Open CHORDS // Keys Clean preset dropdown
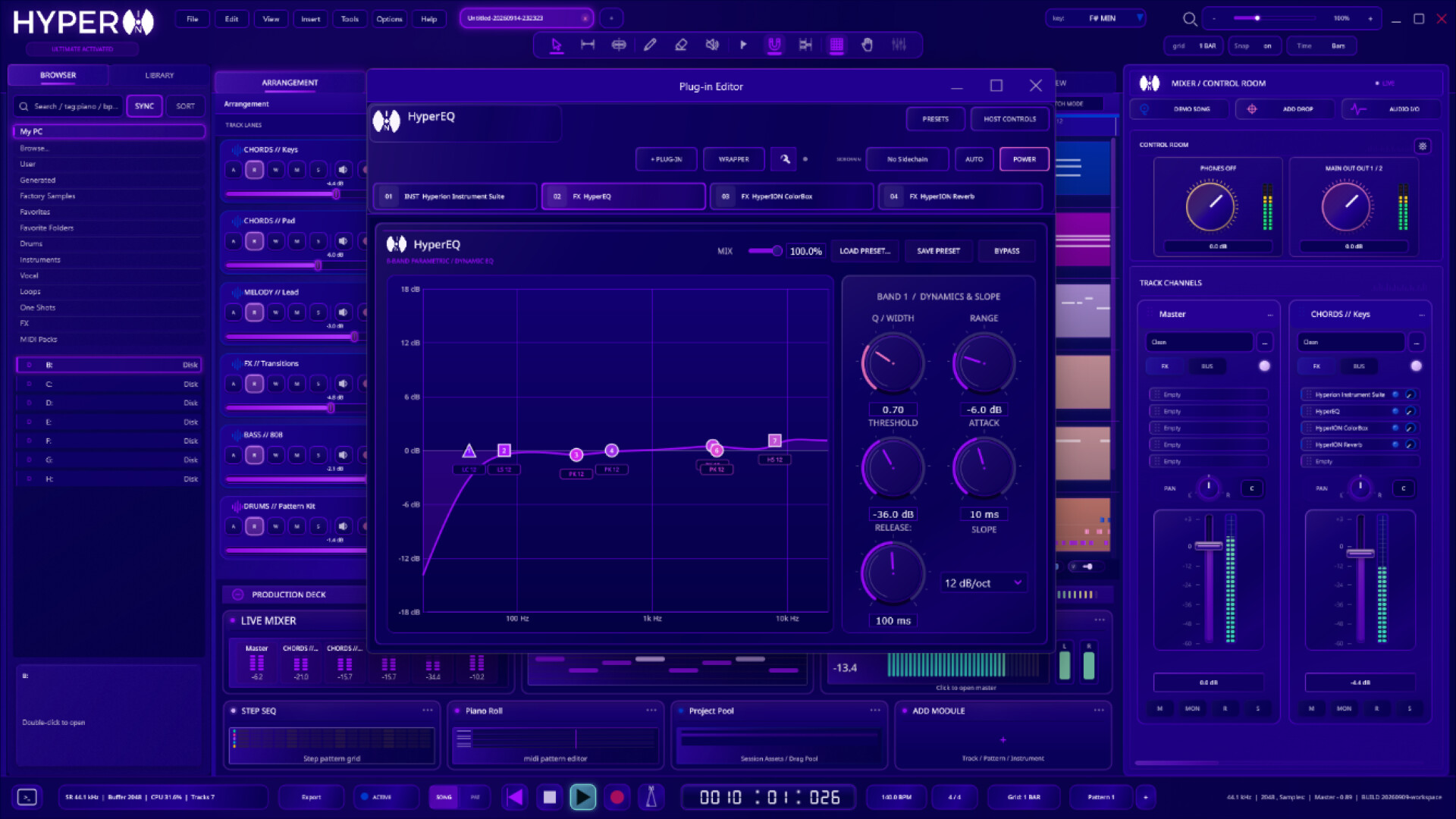Viewport: 1456px width, 819px height. [1351, 342]
